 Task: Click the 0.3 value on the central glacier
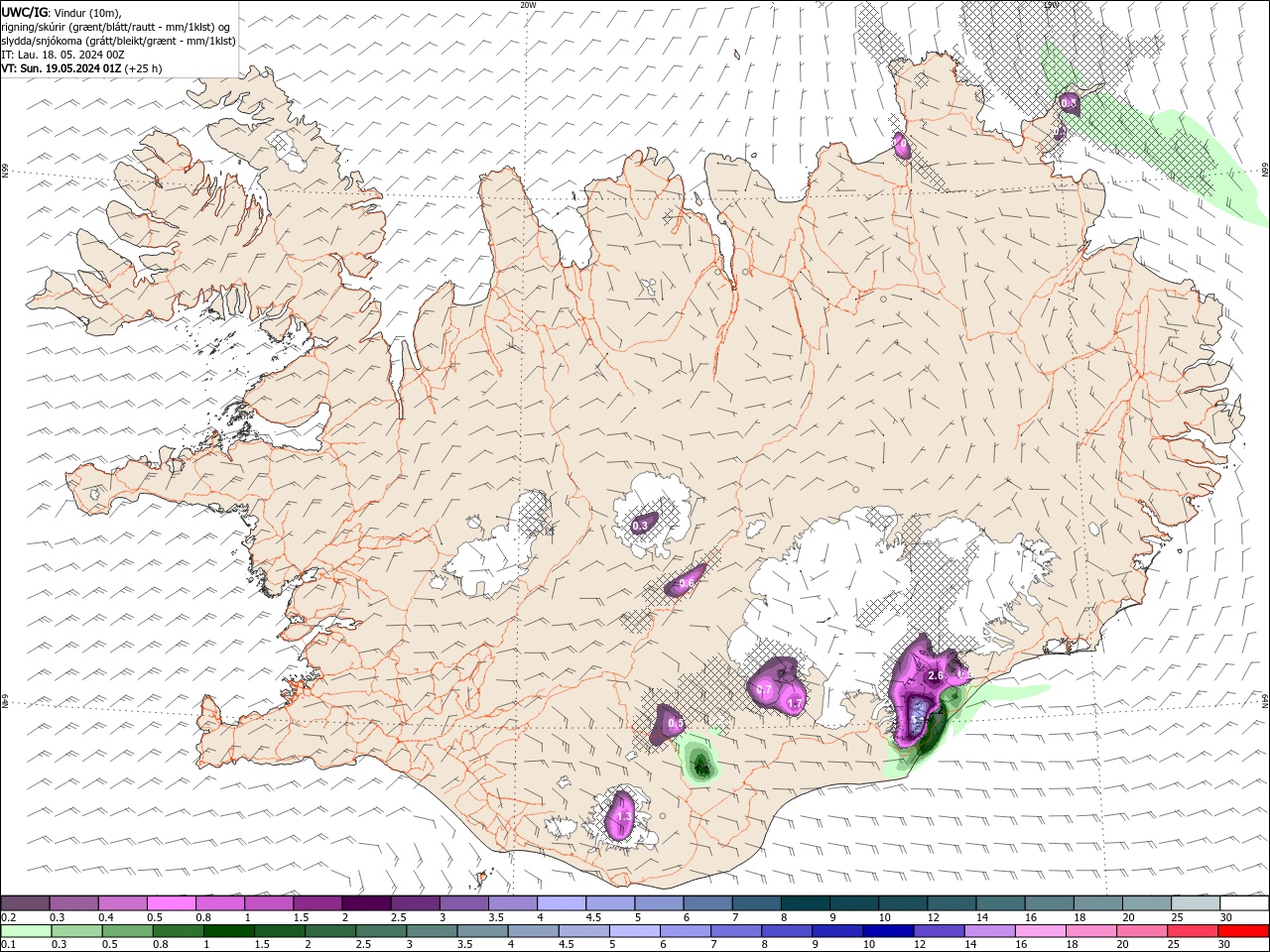click(x=640, y=526)
